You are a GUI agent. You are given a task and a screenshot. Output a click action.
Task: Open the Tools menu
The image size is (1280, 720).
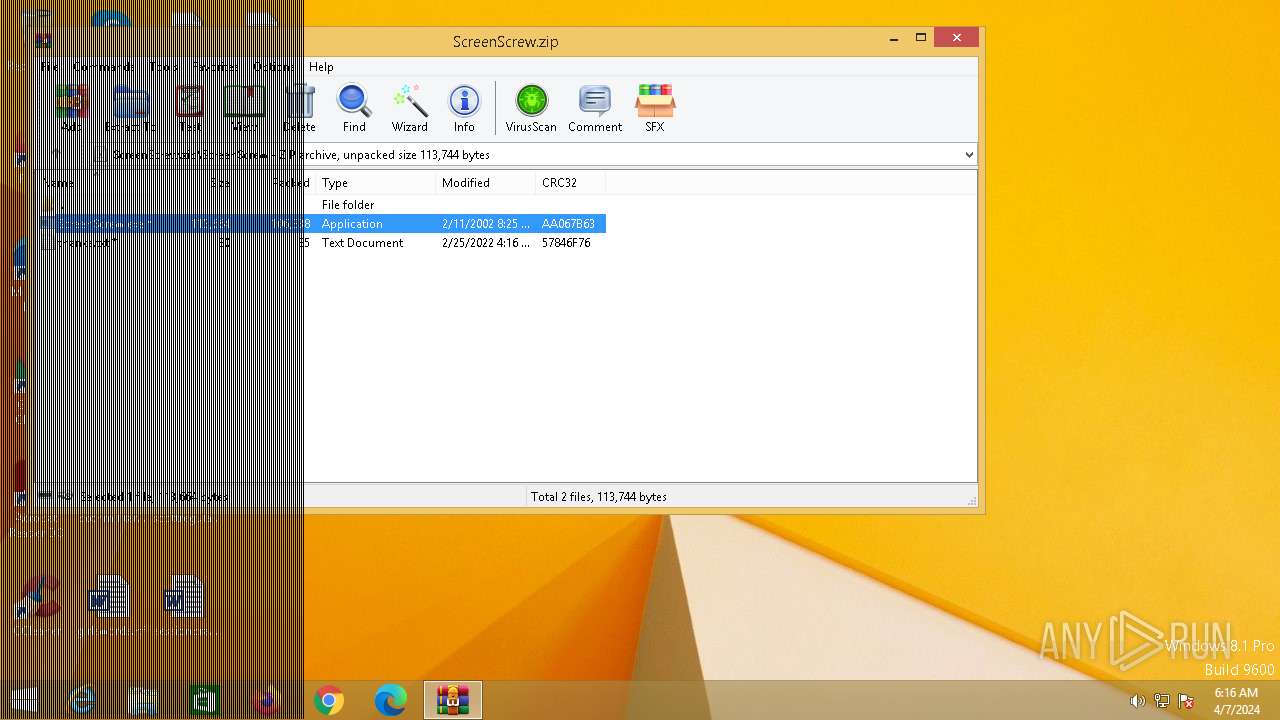163,67
